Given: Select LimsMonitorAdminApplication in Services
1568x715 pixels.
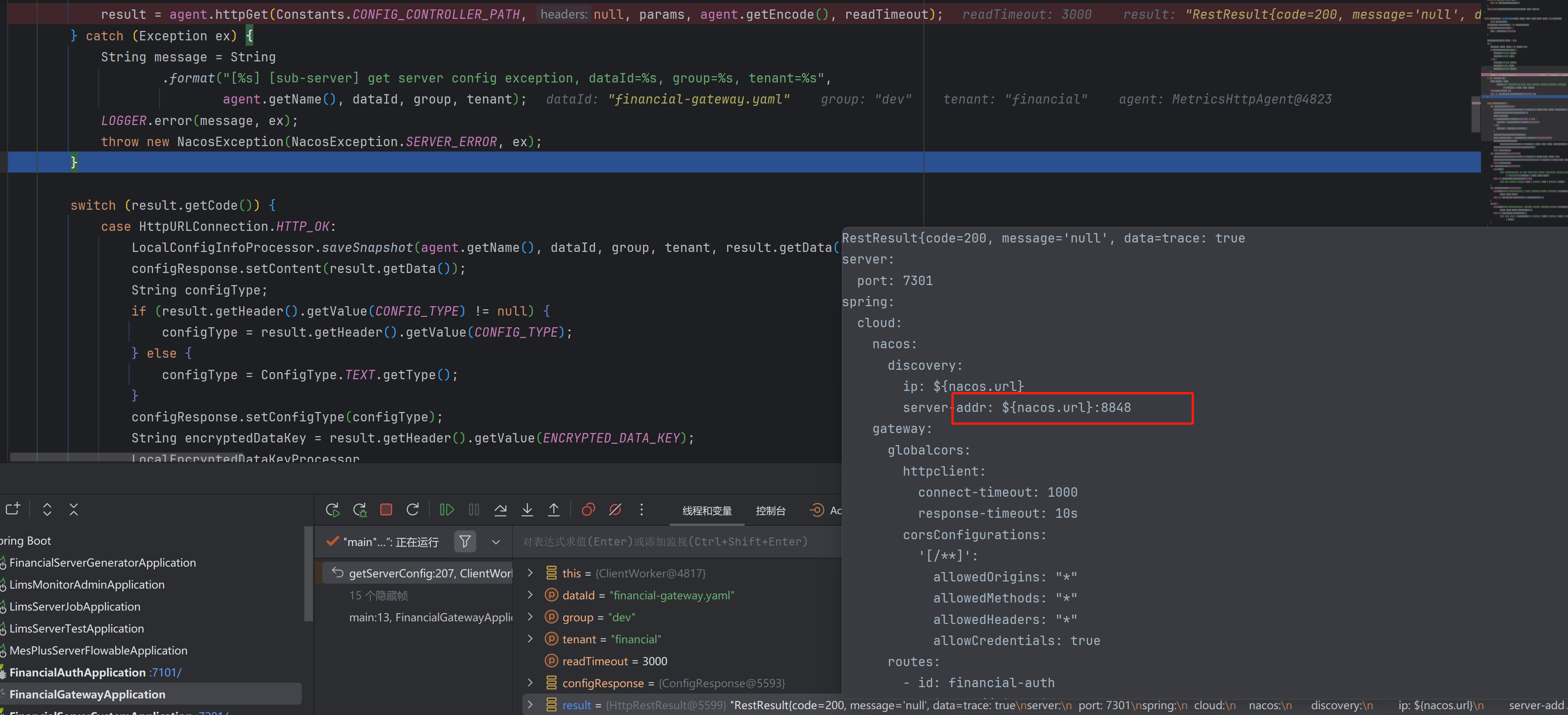Looking at the screenshot, I should tap(87, 584).
